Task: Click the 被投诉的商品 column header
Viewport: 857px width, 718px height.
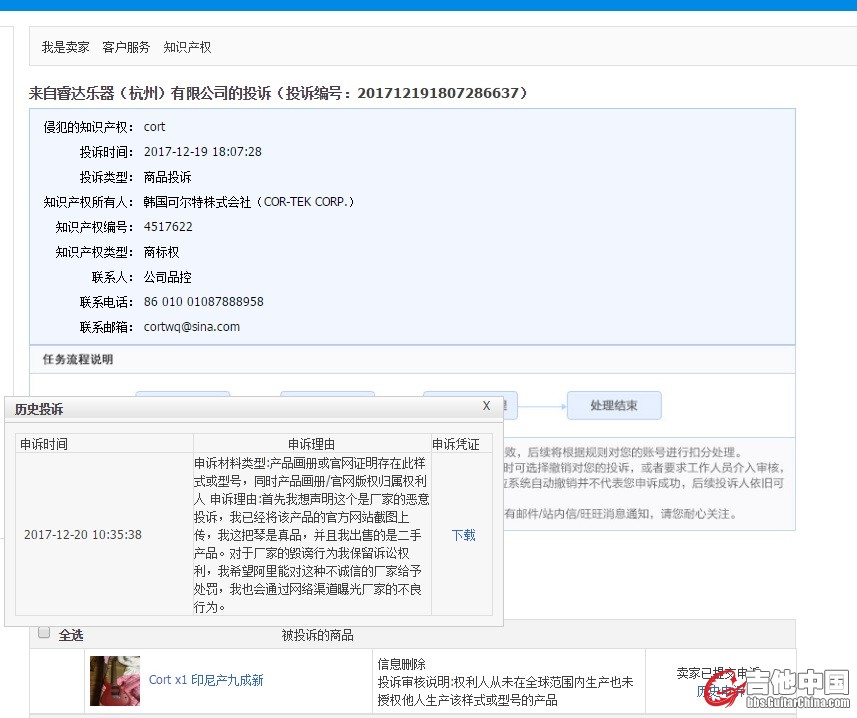Action: click(x=318, y=635)
